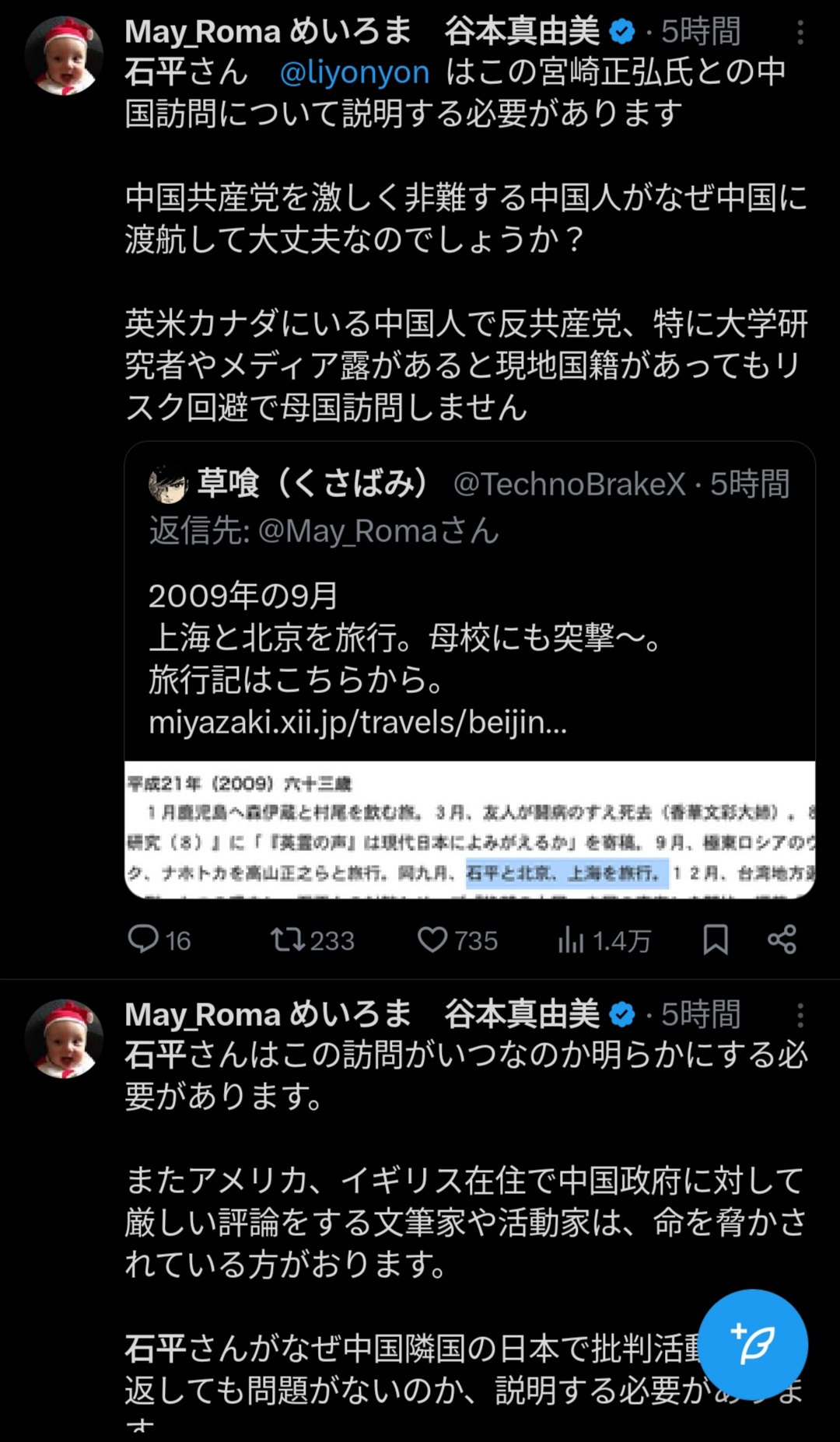
Task: Share the first tweet
Action: tap(782, 940)
